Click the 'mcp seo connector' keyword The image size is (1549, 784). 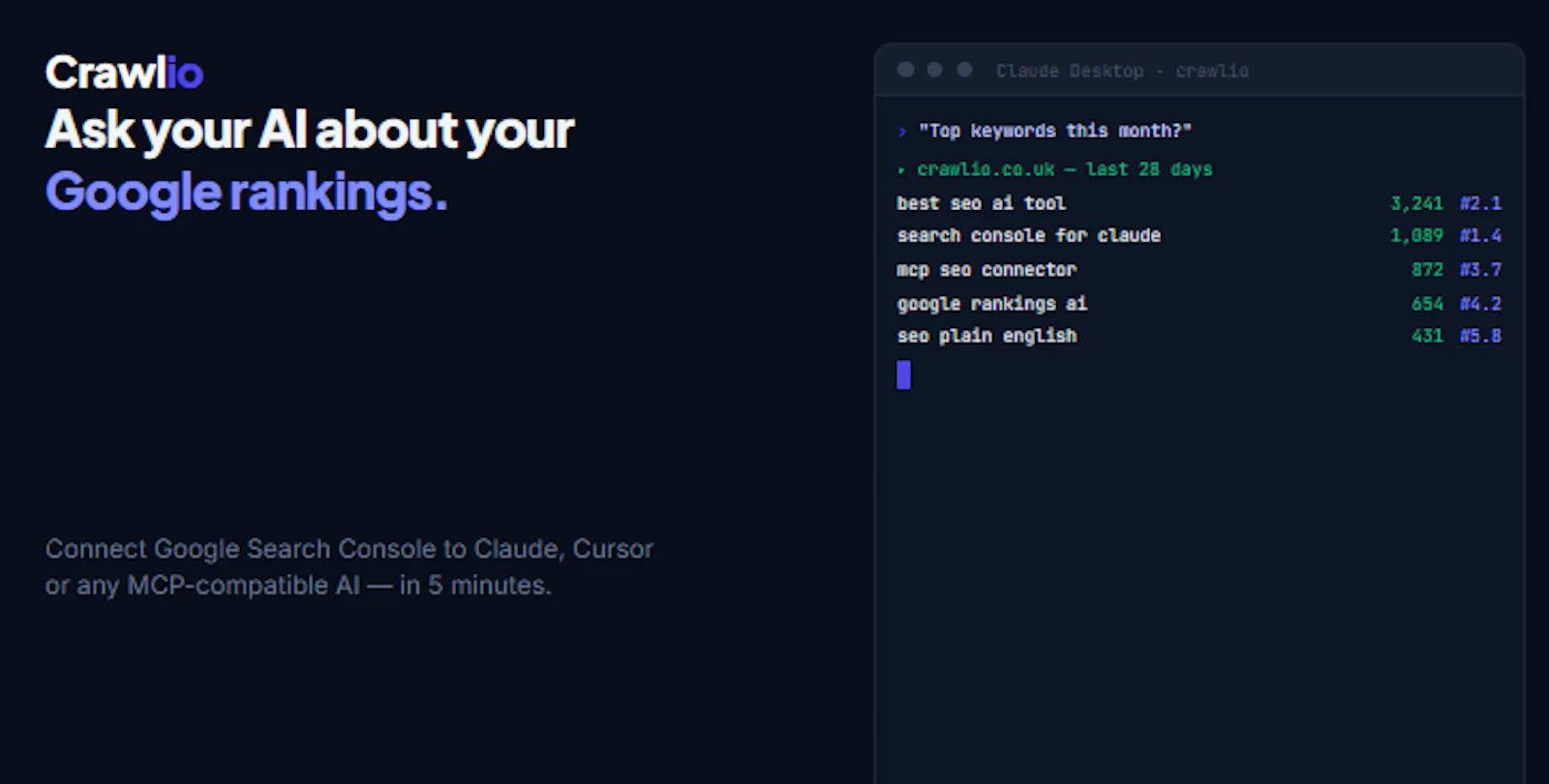(987, 270)
